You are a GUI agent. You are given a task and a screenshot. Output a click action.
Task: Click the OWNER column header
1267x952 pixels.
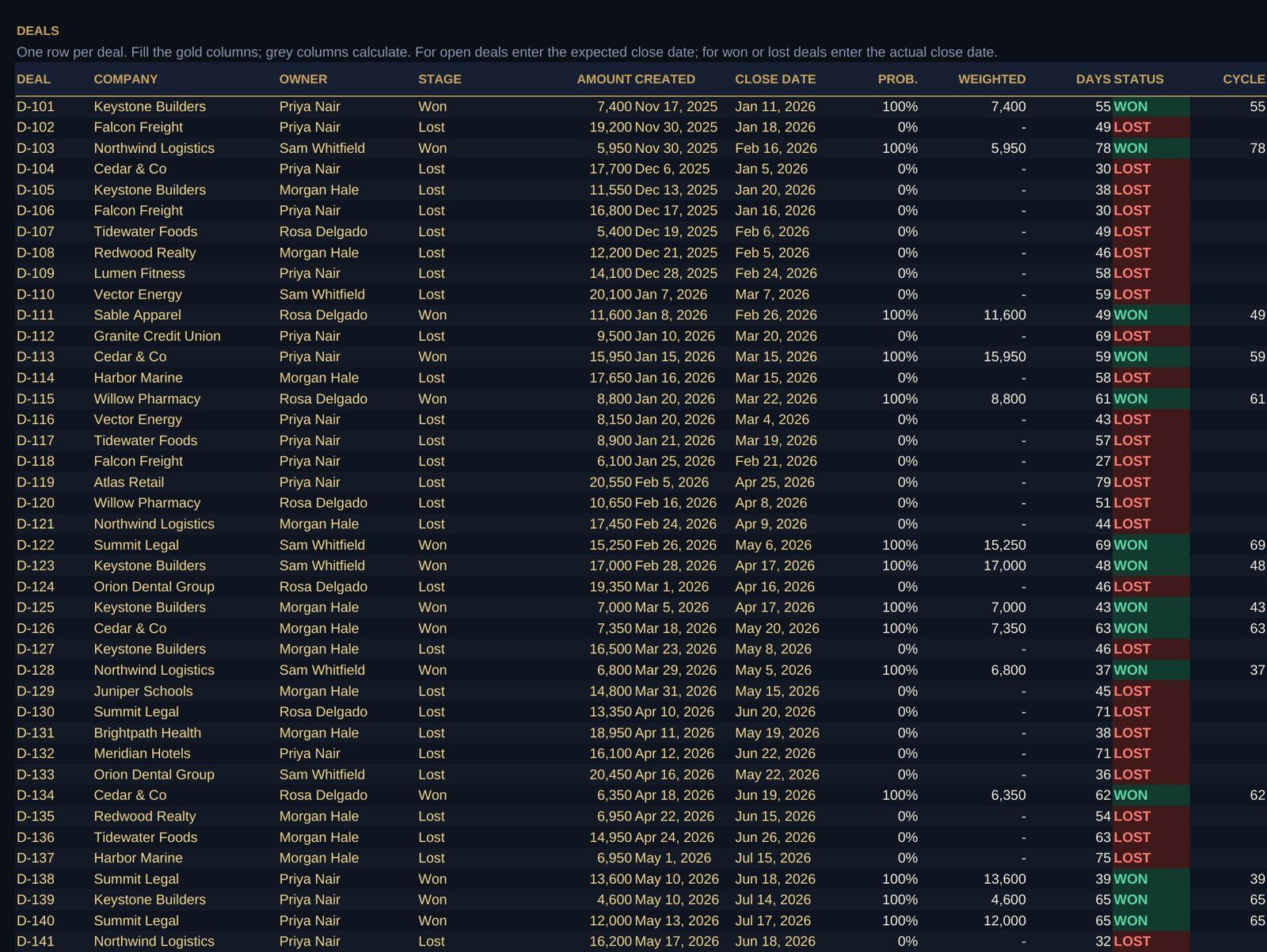click(x=303, y=79)
